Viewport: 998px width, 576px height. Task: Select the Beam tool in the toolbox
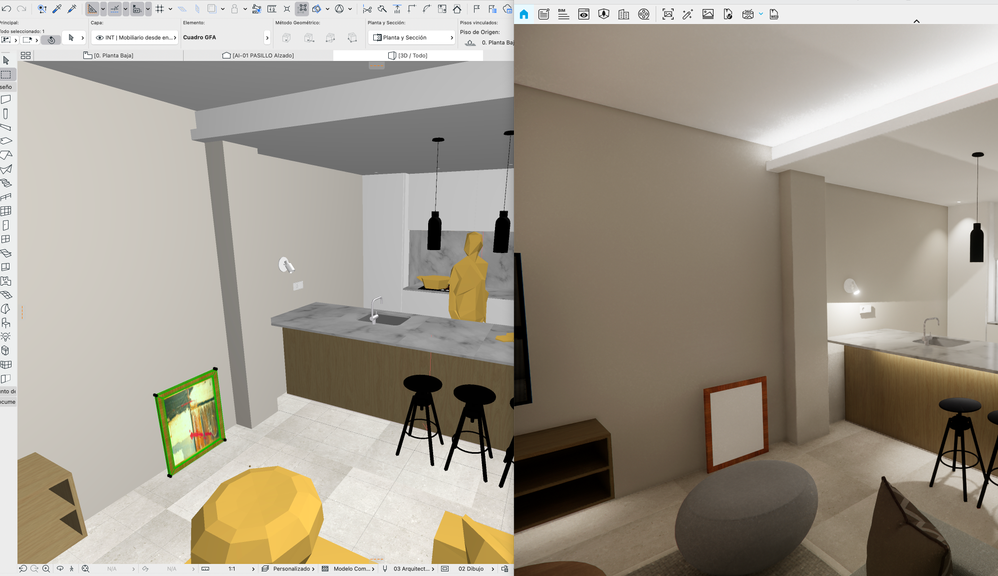6,127
